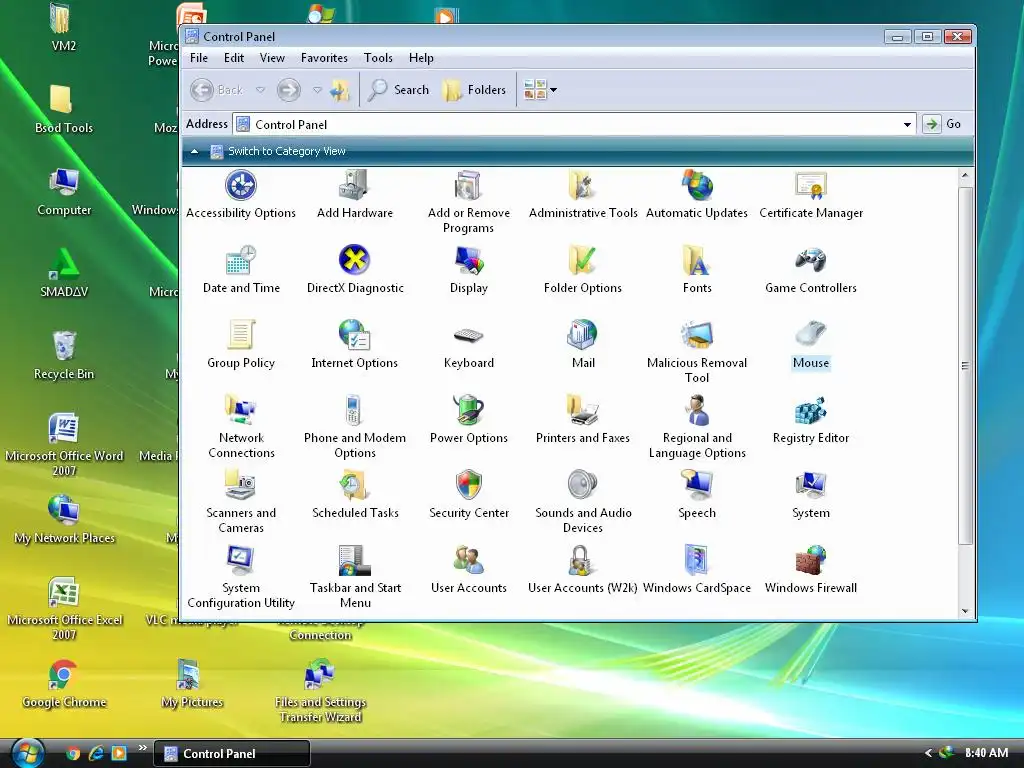This screenshot has width=1024, height=768.
Task: Show hidden system tray icons
Action: [x=928, y=753]
